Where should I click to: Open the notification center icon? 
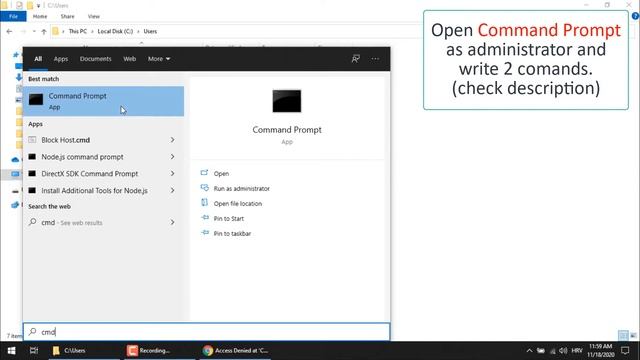(x=625, y=351)
